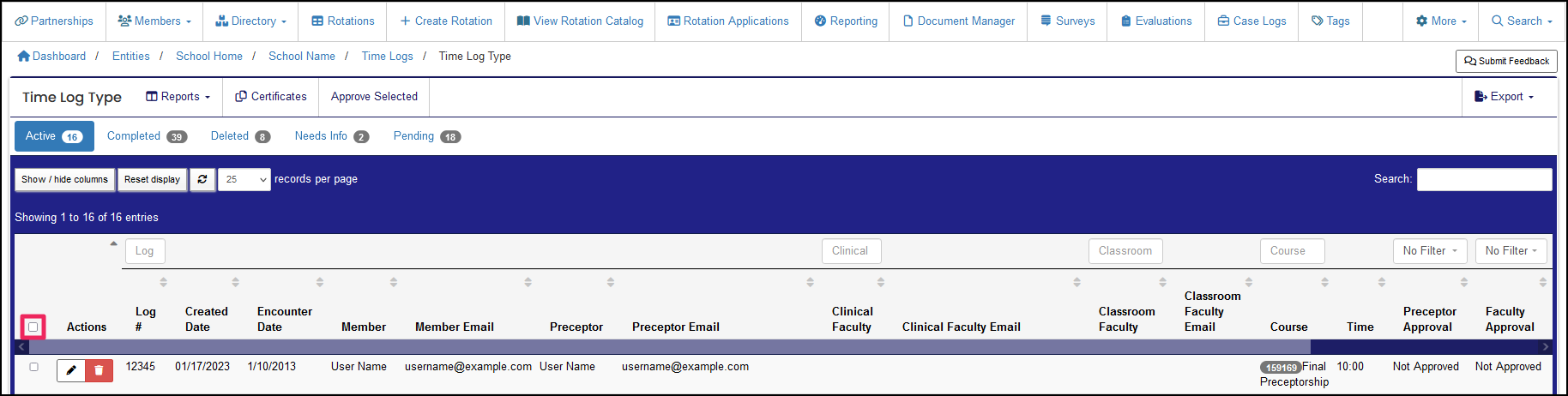Click the Time Logs breadcrumb
The image size is (1568, 396).
[x=387, y=56]
